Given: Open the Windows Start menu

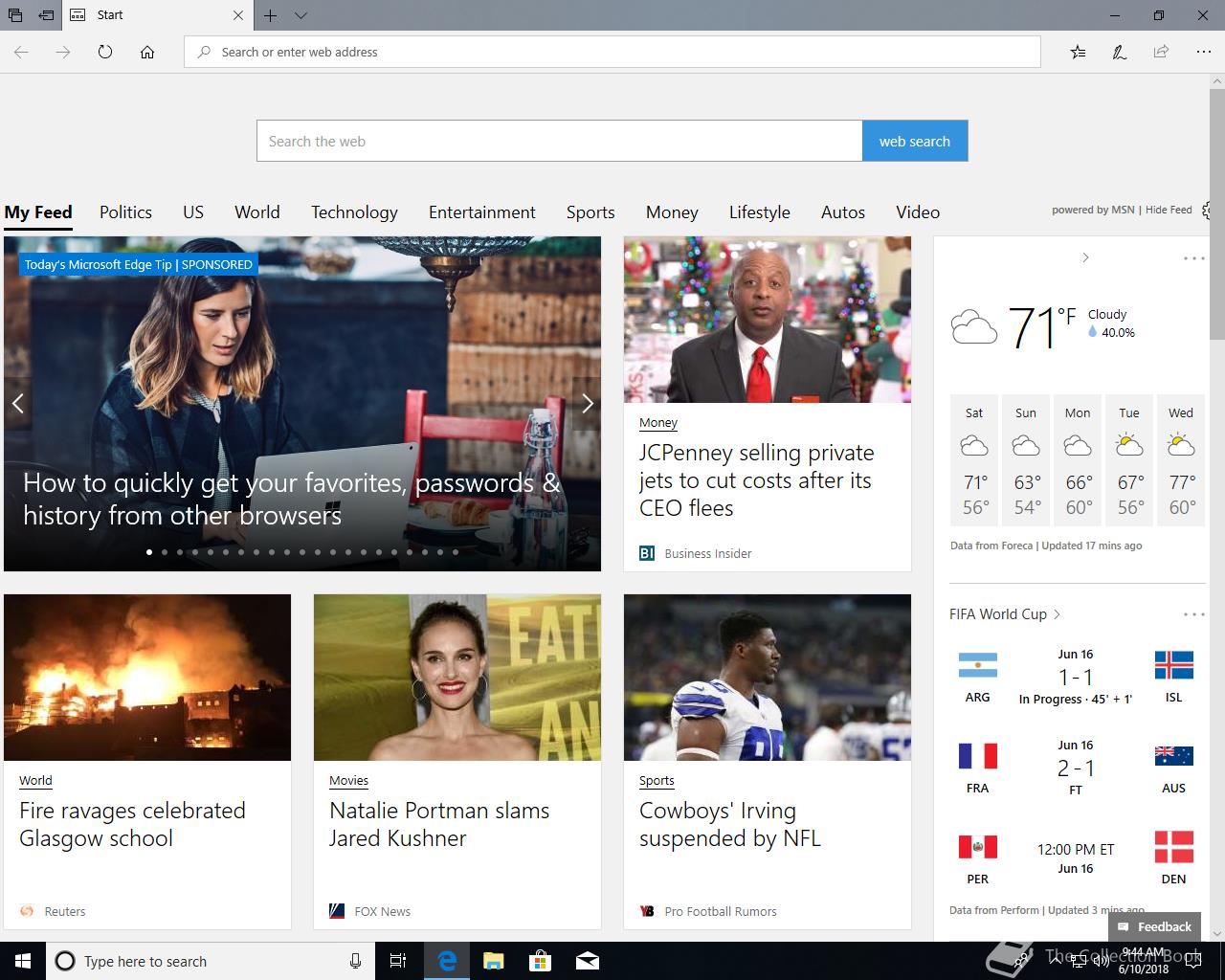Looking at the screenshot, I should [x=23, y=961].
